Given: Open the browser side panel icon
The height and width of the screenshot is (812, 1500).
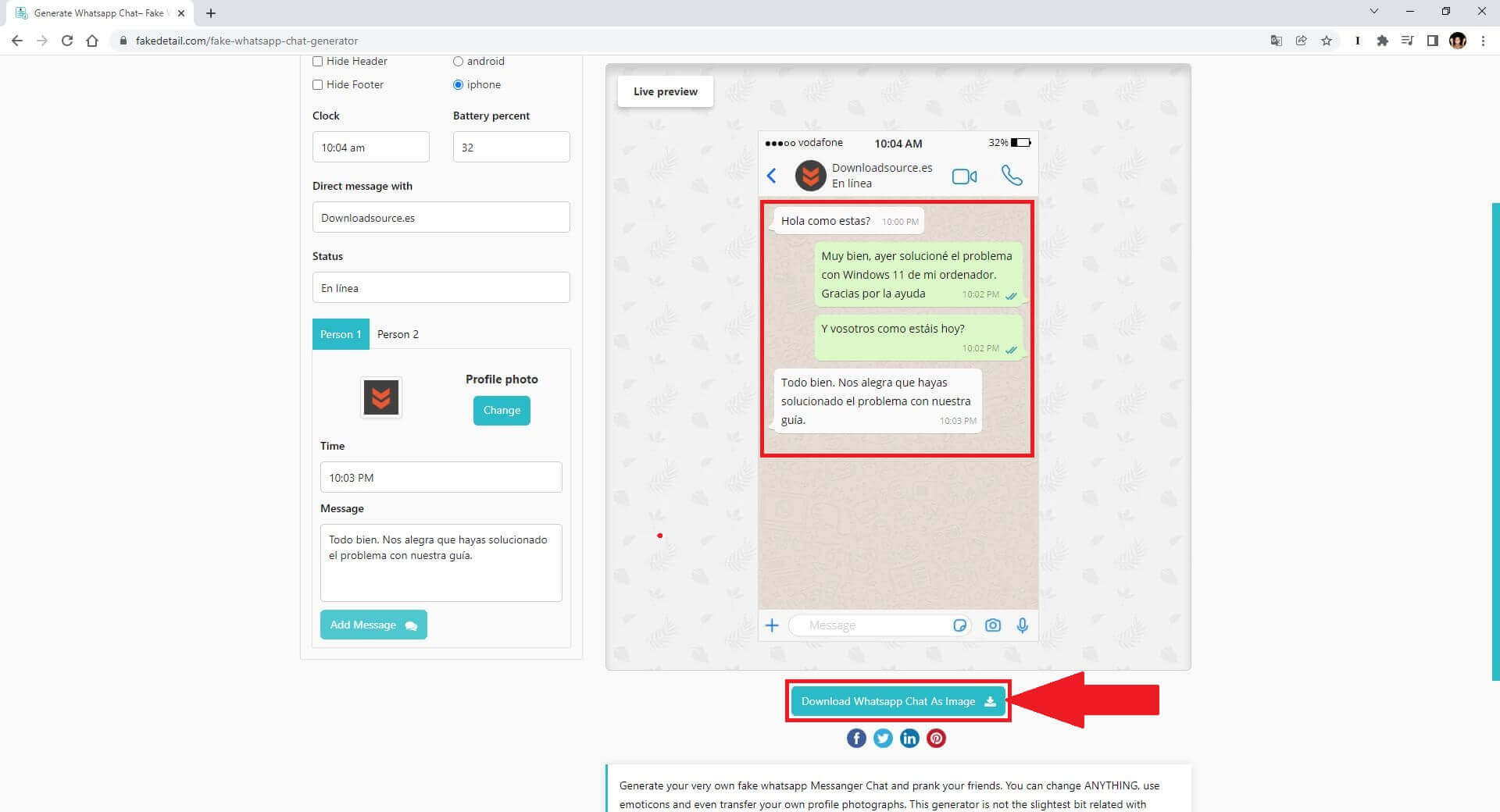Looking at the screenshot, I should (x=1432, y=41).
